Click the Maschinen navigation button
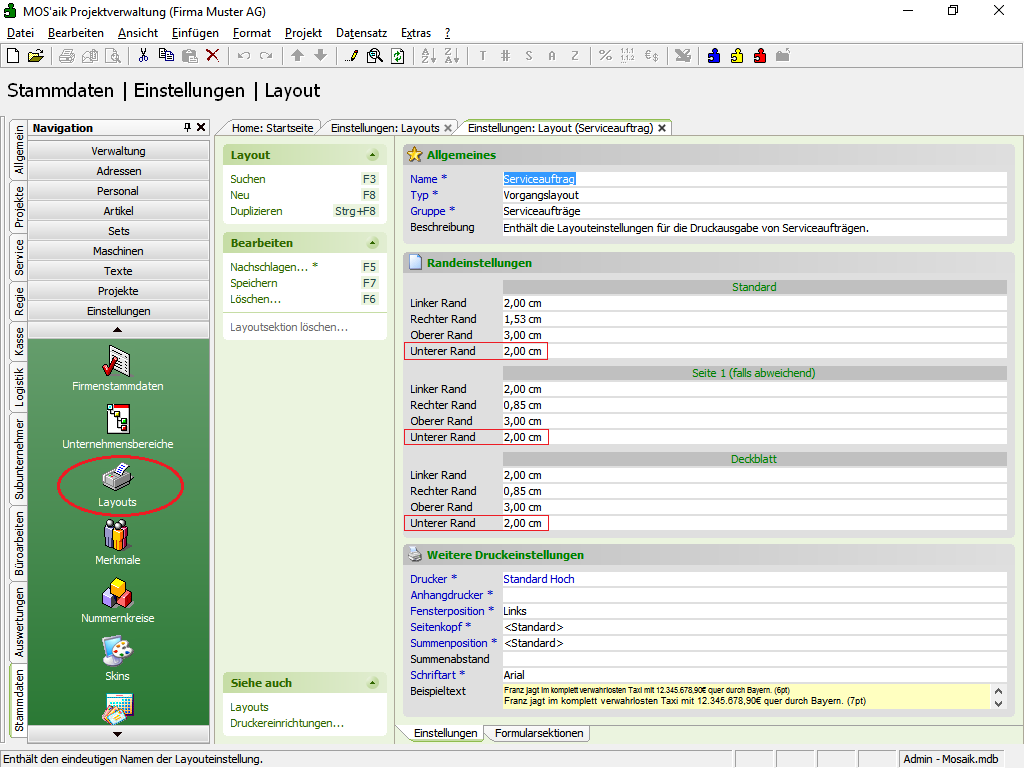 tap(118, 251)
